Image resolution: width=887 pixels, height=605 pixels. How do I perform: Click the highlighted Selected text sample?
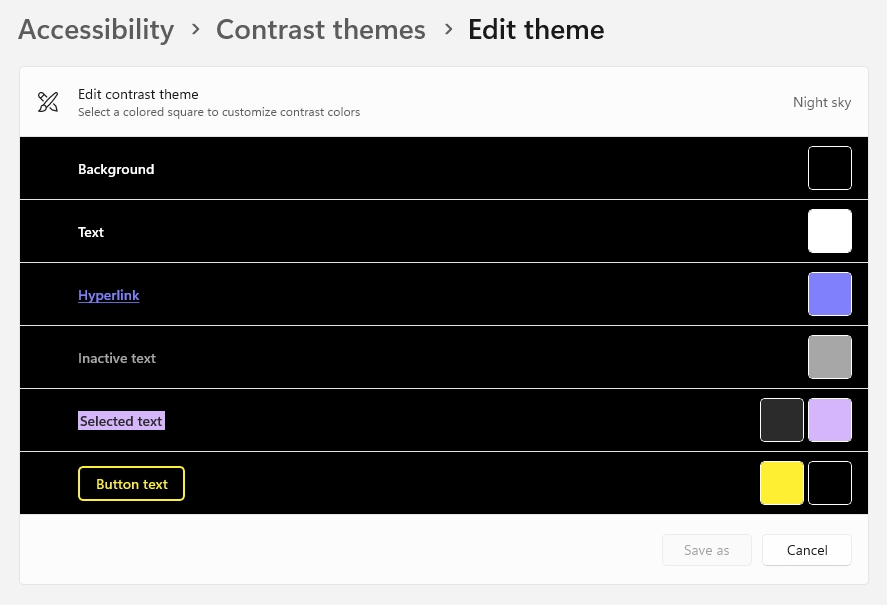click(121, 421)
